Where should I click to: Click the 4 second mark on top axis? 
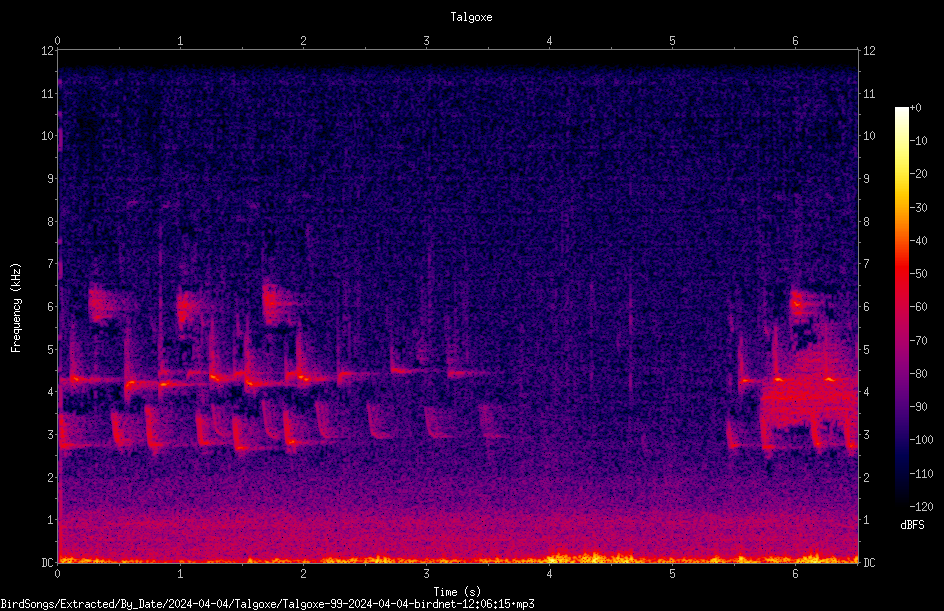pos(549,41)
